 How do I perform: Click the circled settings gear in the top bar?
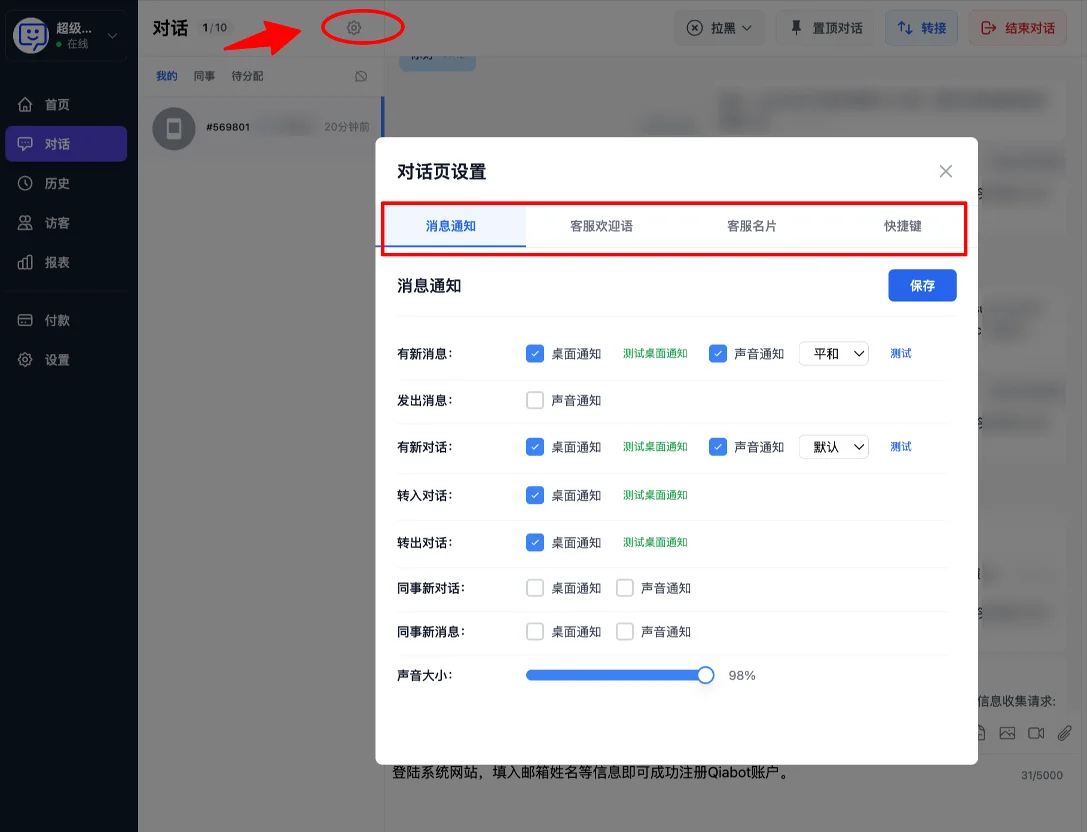tap(352, 28)
